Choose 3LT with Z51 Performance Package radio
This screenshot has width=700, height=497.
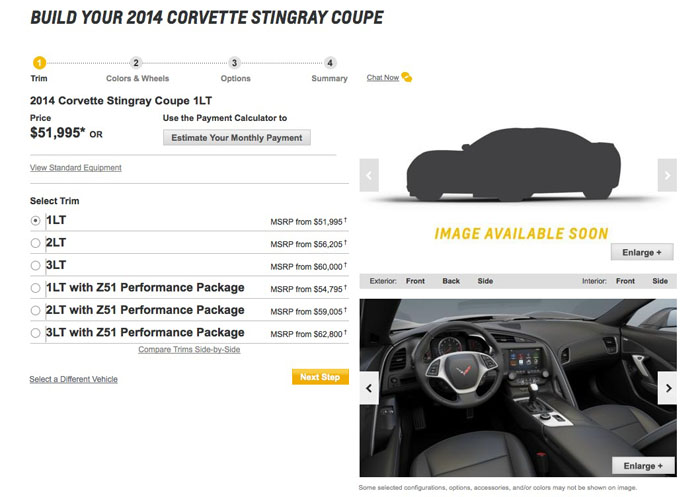(36, 333)
